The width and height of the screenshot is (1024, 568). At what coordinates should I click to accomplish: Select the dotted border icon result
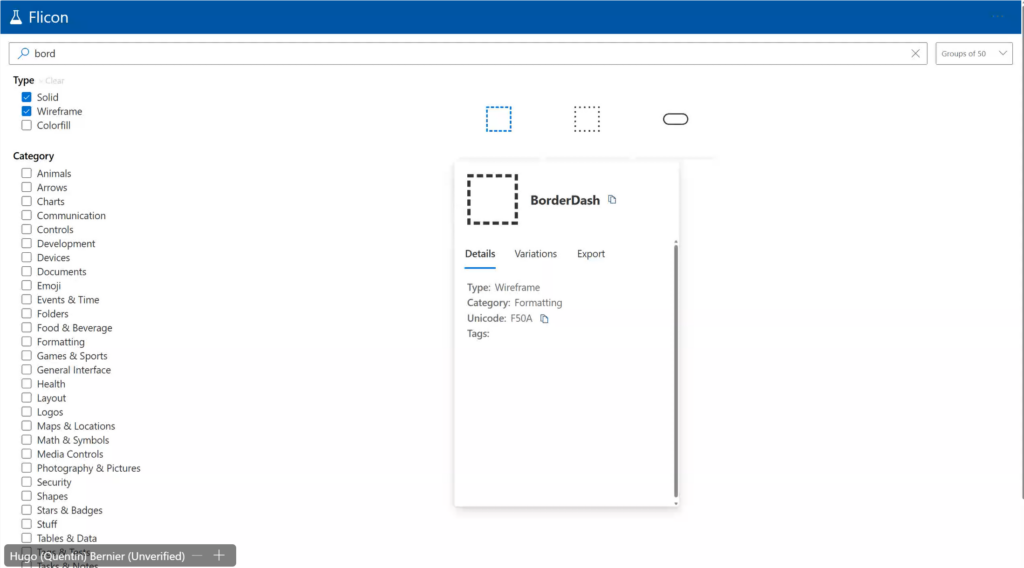587,119
